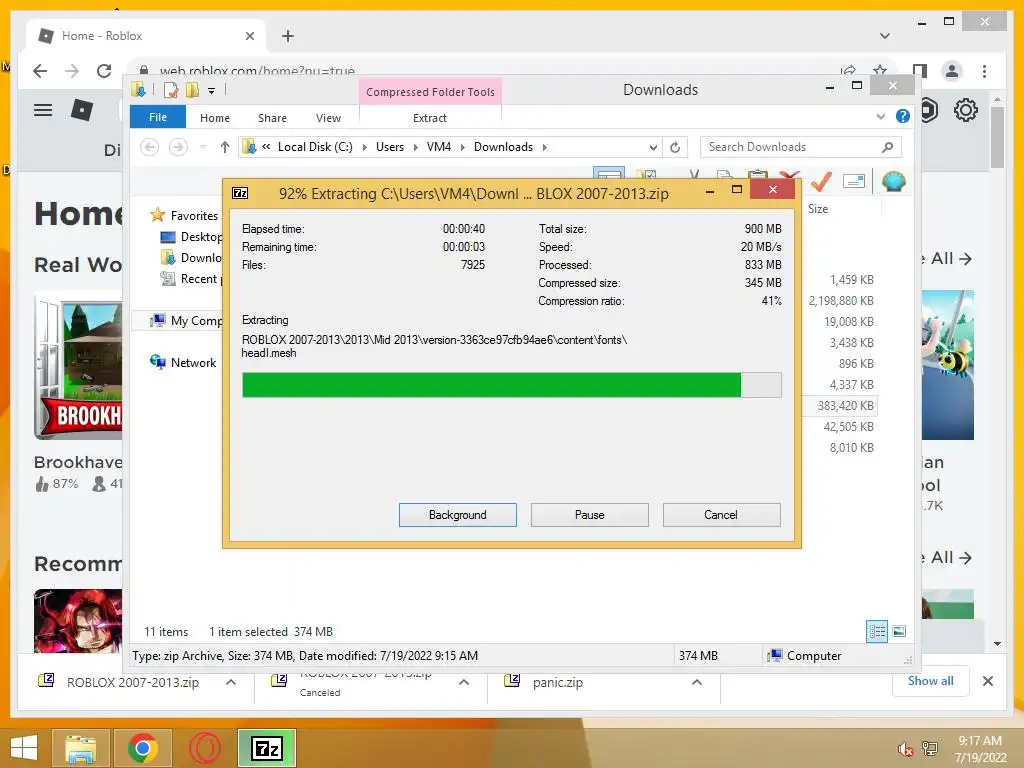Click the Forward arrow in Downloads Explorer window
This screenshot has height=768, width=1024.
178,147
